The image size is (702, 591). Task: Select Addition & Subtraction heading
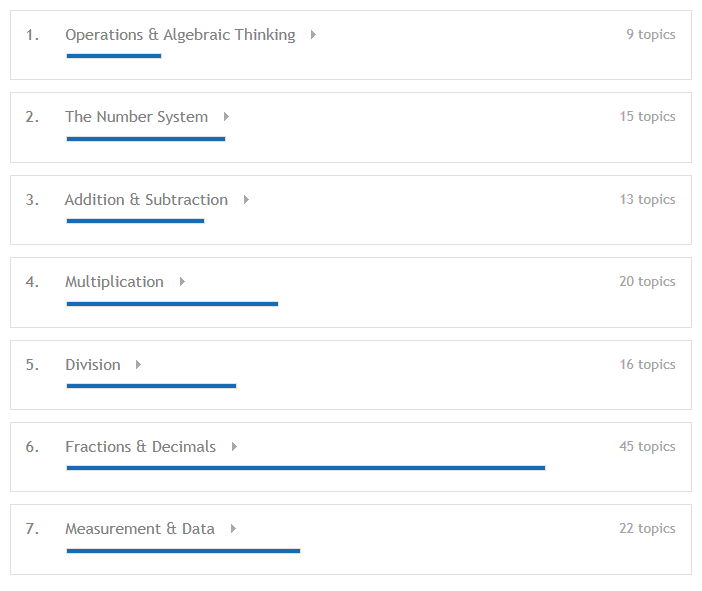click(146, 200)
